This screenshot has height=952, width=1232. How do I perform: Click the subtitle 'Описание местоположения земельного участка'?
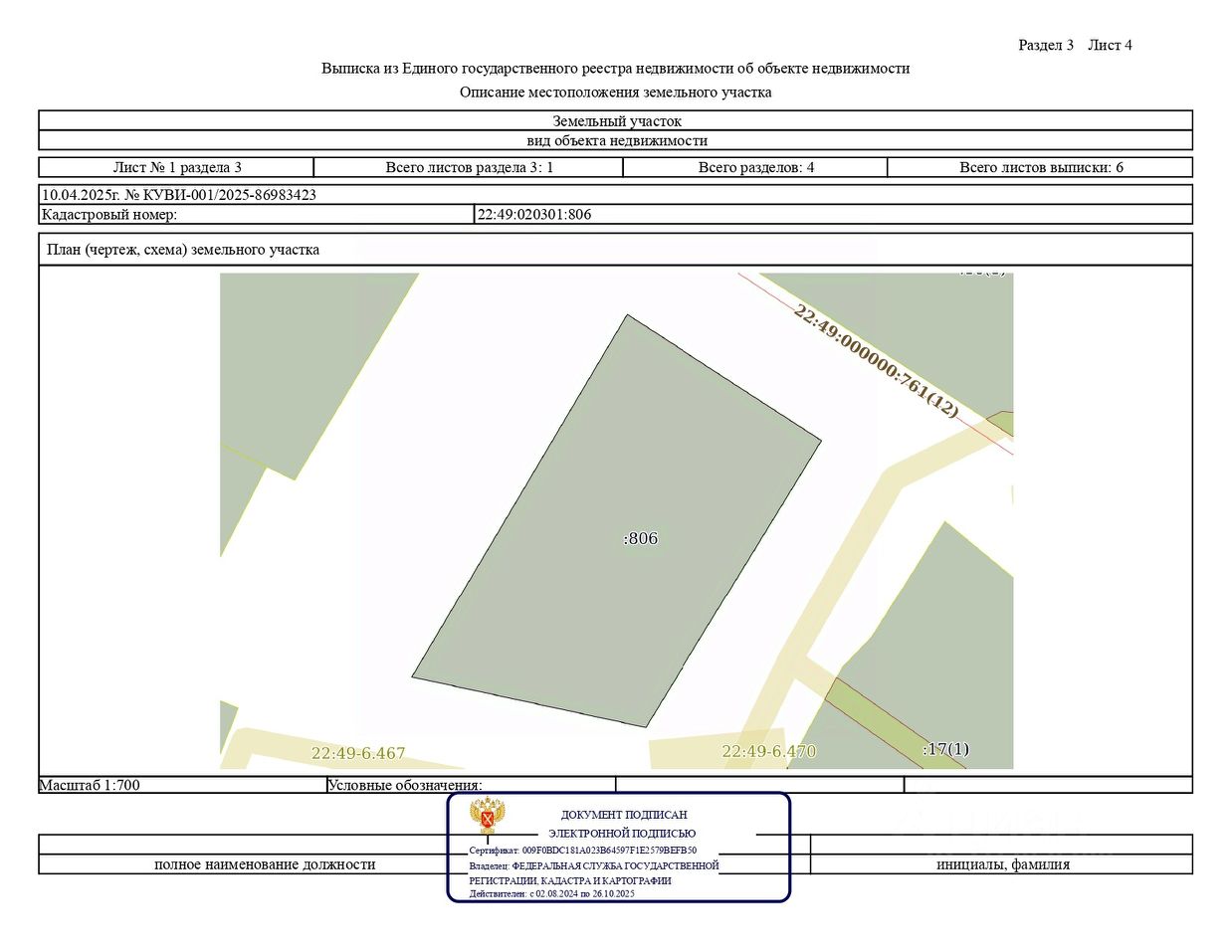tap(615, 93)
